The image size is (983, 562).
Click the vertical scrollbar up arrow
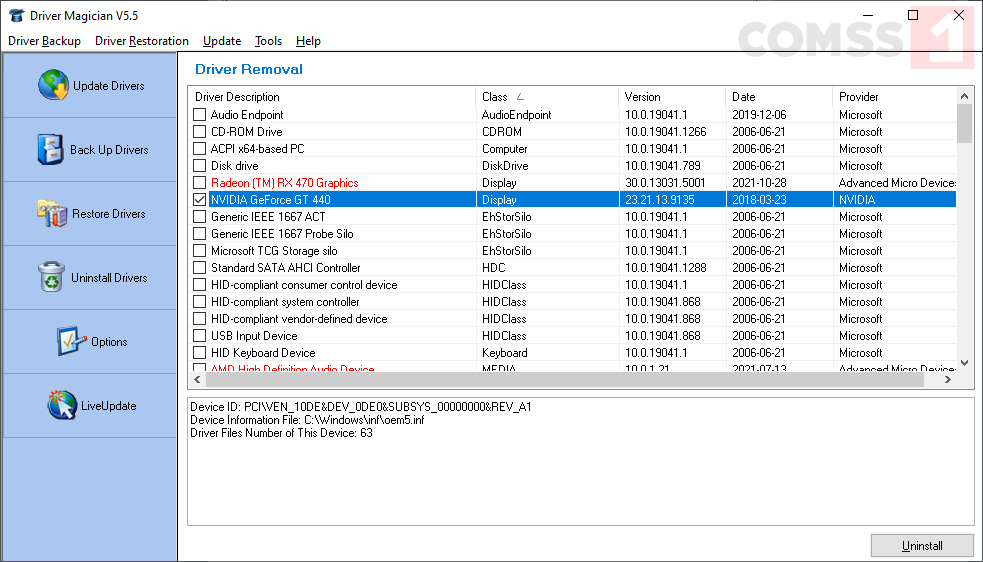click(x=965, y=96)
